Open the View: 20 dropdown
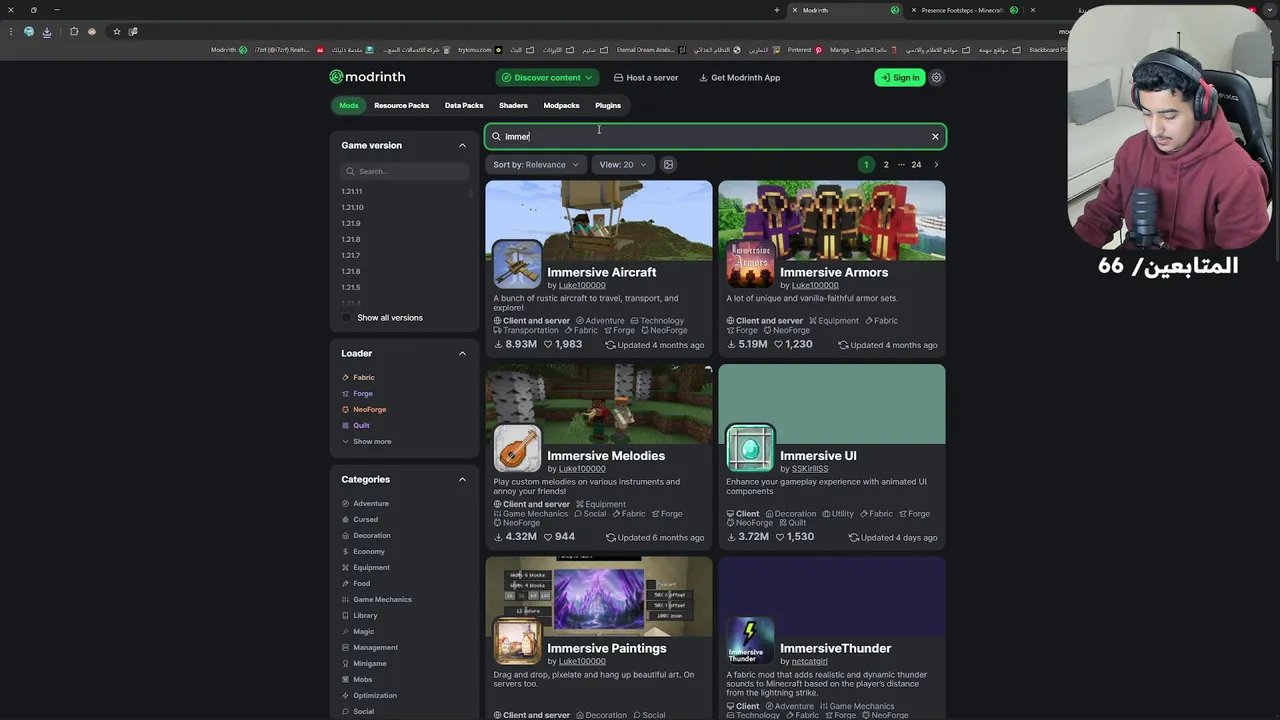Viewport: 1280px width, 720px height. [x=622, y=164]
